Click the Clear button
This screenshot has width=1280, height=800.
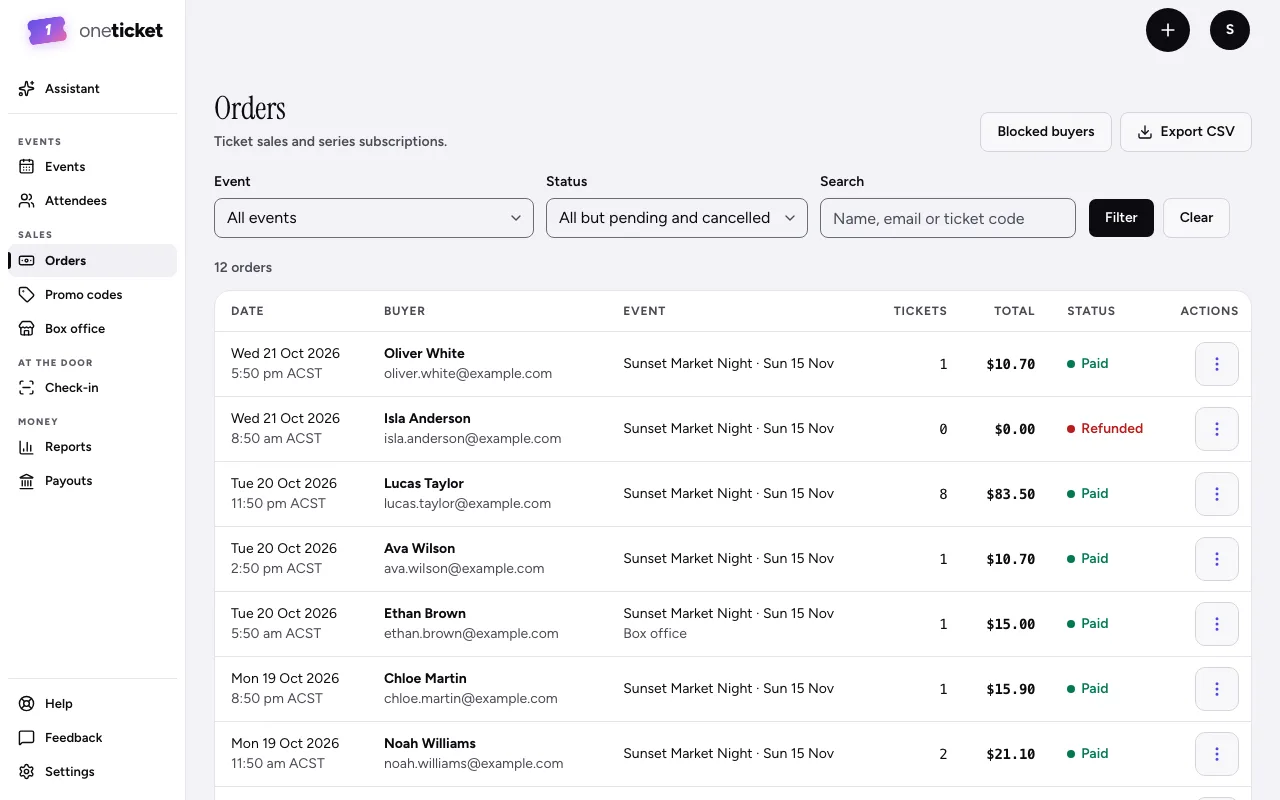click(x=1196, y=218)
